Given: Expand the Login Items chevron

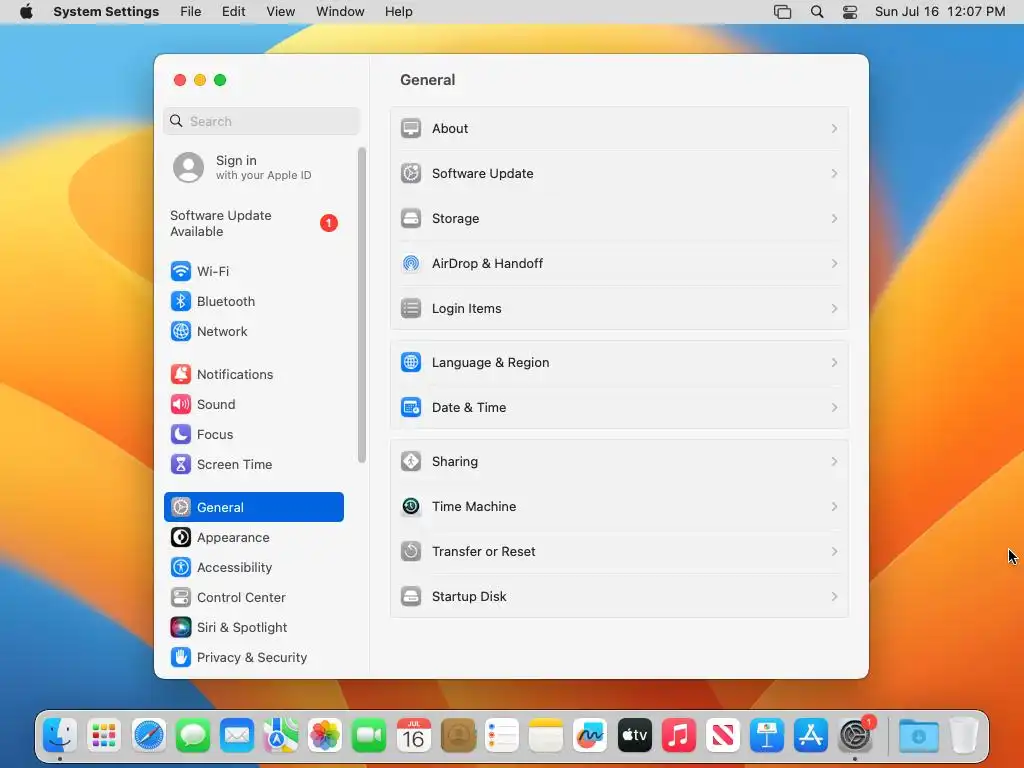Looking at the screenshot, I should [x=834, y=308].
